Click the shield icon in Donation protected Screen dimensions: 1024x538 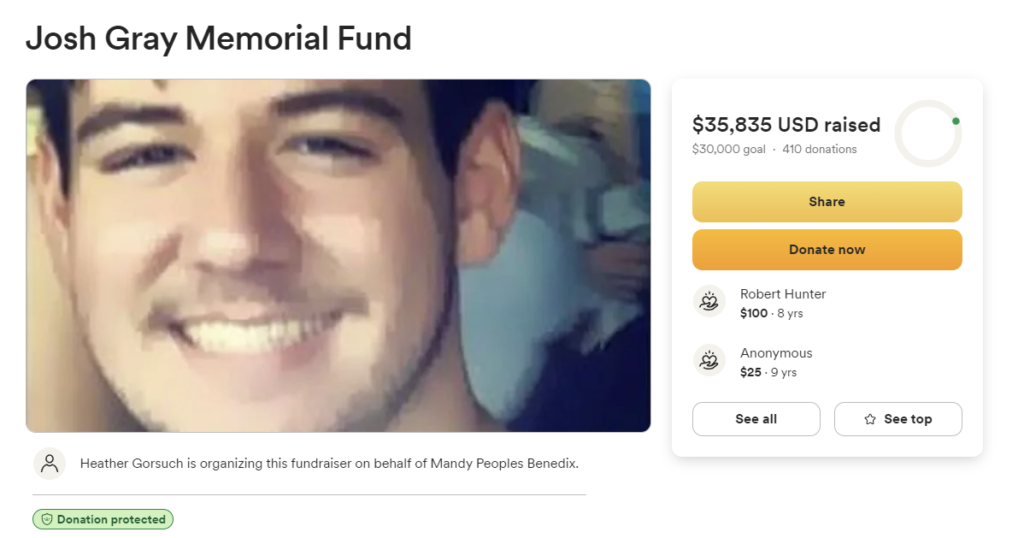coord(47,519)
